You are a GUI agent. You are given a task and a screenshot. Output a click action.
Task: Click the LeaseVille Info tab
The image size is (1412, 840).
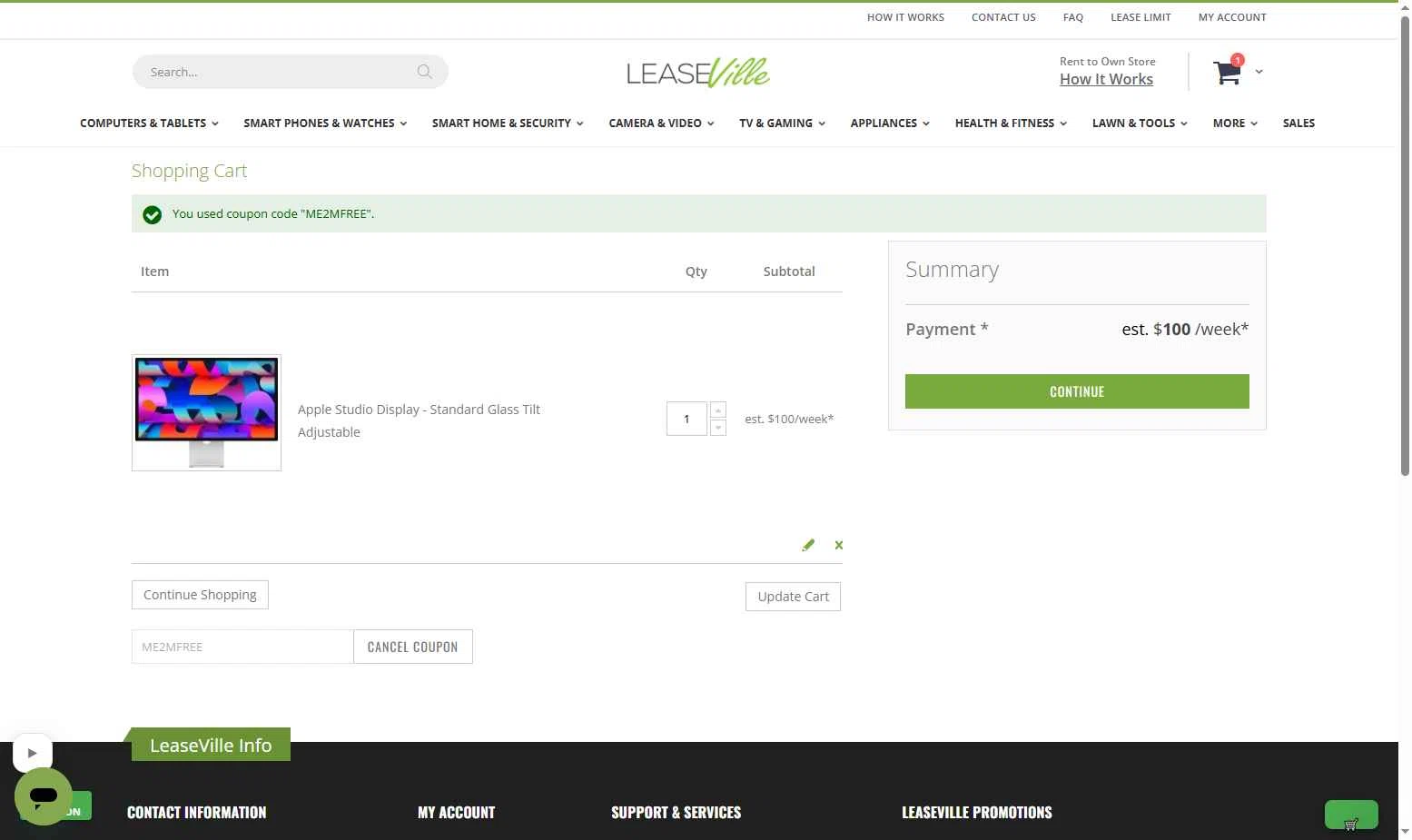pyautogui.click(x=211, y=745)
